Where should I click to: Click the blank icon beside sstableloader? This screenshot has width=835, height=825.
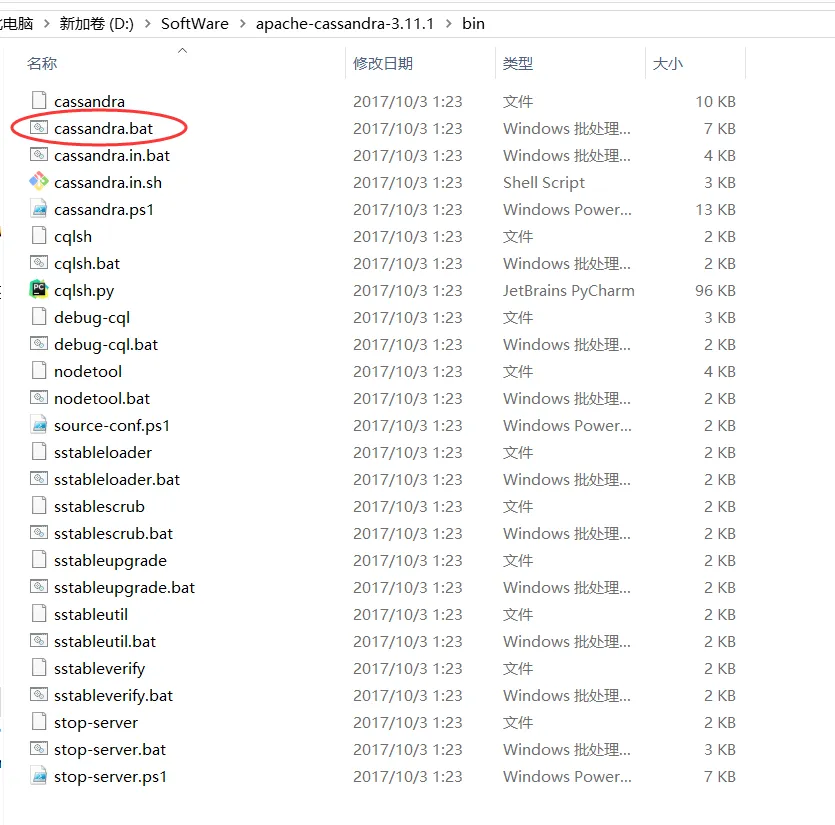click(x=39, y=451)
